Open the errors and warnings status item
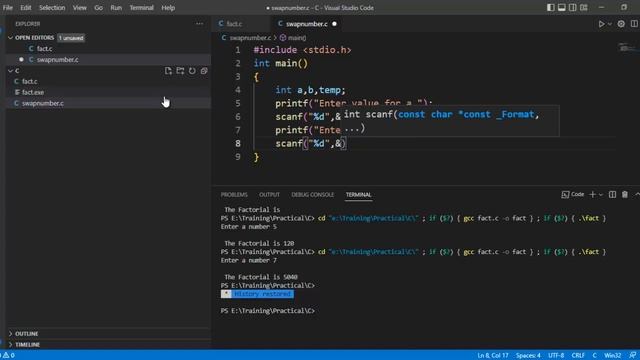The image size is (640, 360). 9,355
